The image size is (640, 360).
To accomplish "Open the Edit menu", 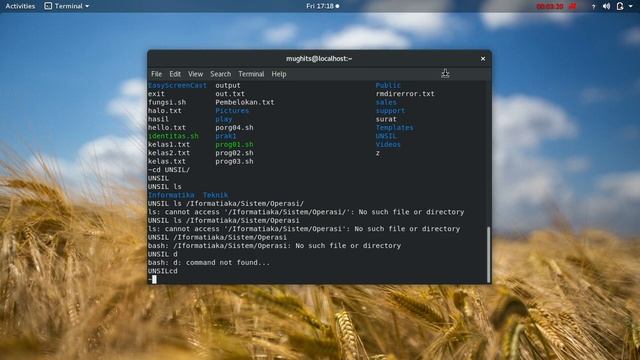I will (175, 74).
